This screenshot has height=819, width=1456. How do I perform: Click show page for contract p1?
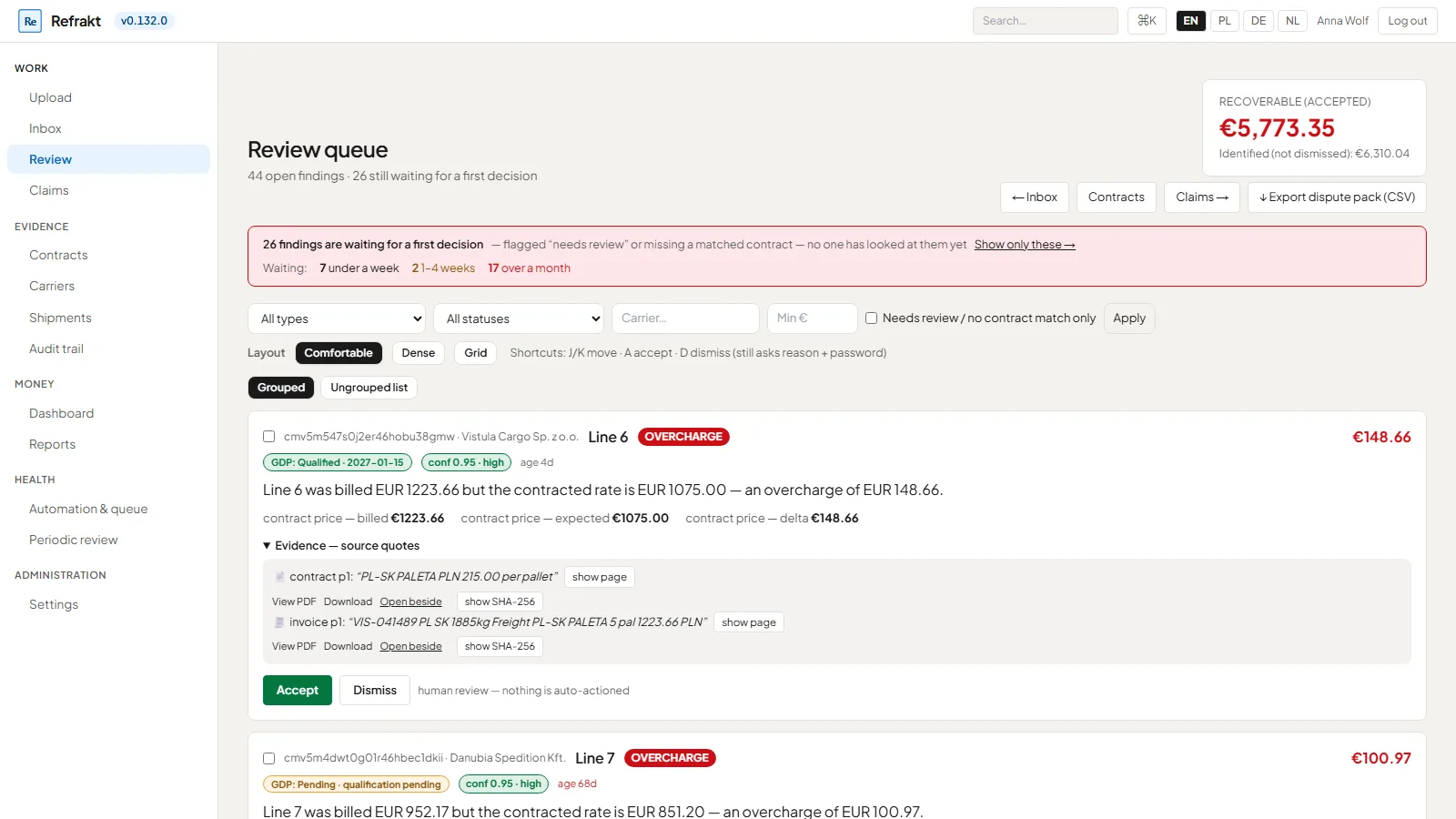pos(600,577)
